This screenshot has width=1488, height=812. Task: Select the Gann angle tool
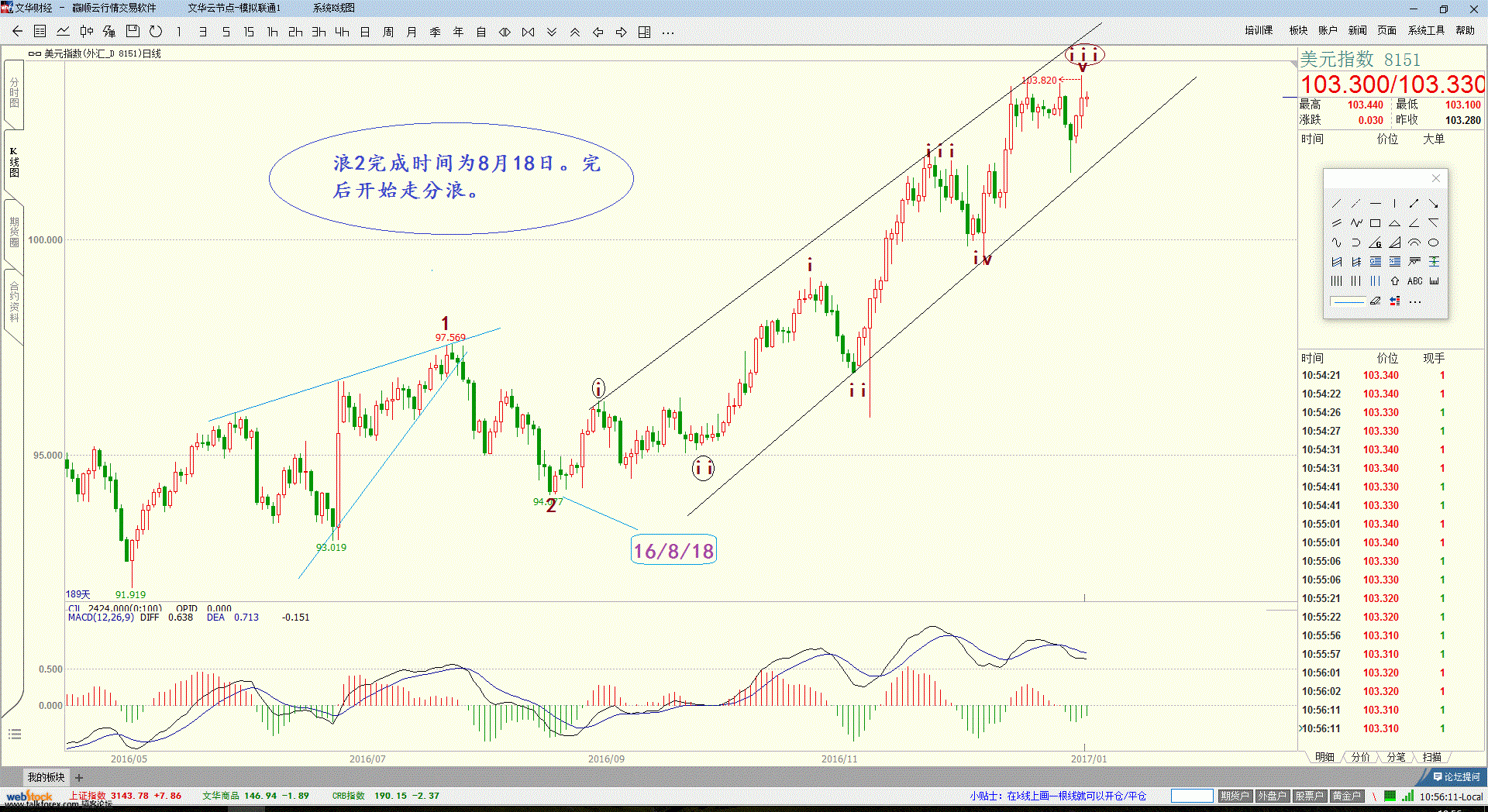tap(1376, 243)
